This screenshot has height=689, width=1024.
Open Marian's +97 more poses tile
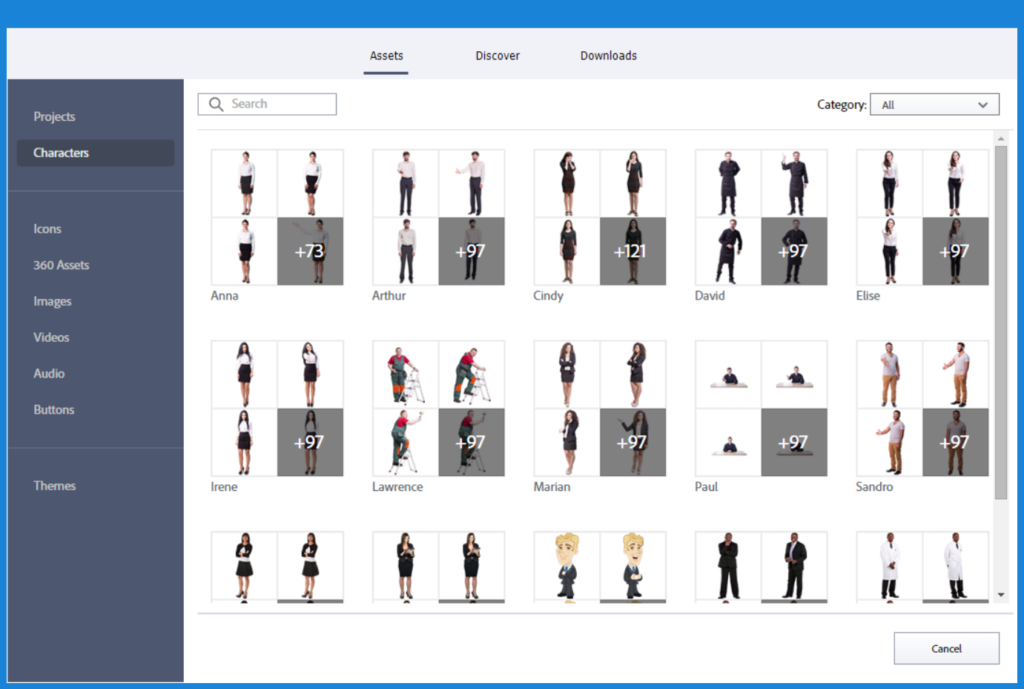pyautogui.click(x=633, y=442)
